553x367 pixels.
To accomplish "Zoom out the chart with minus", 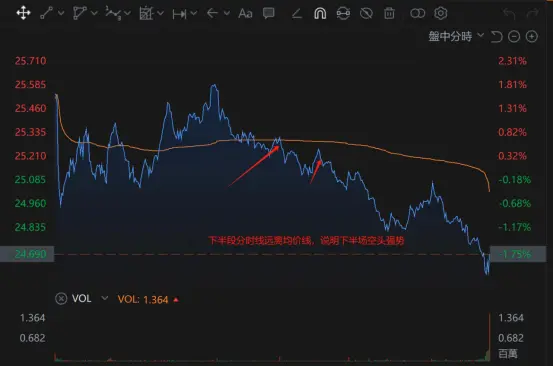I will coord(514,36).
